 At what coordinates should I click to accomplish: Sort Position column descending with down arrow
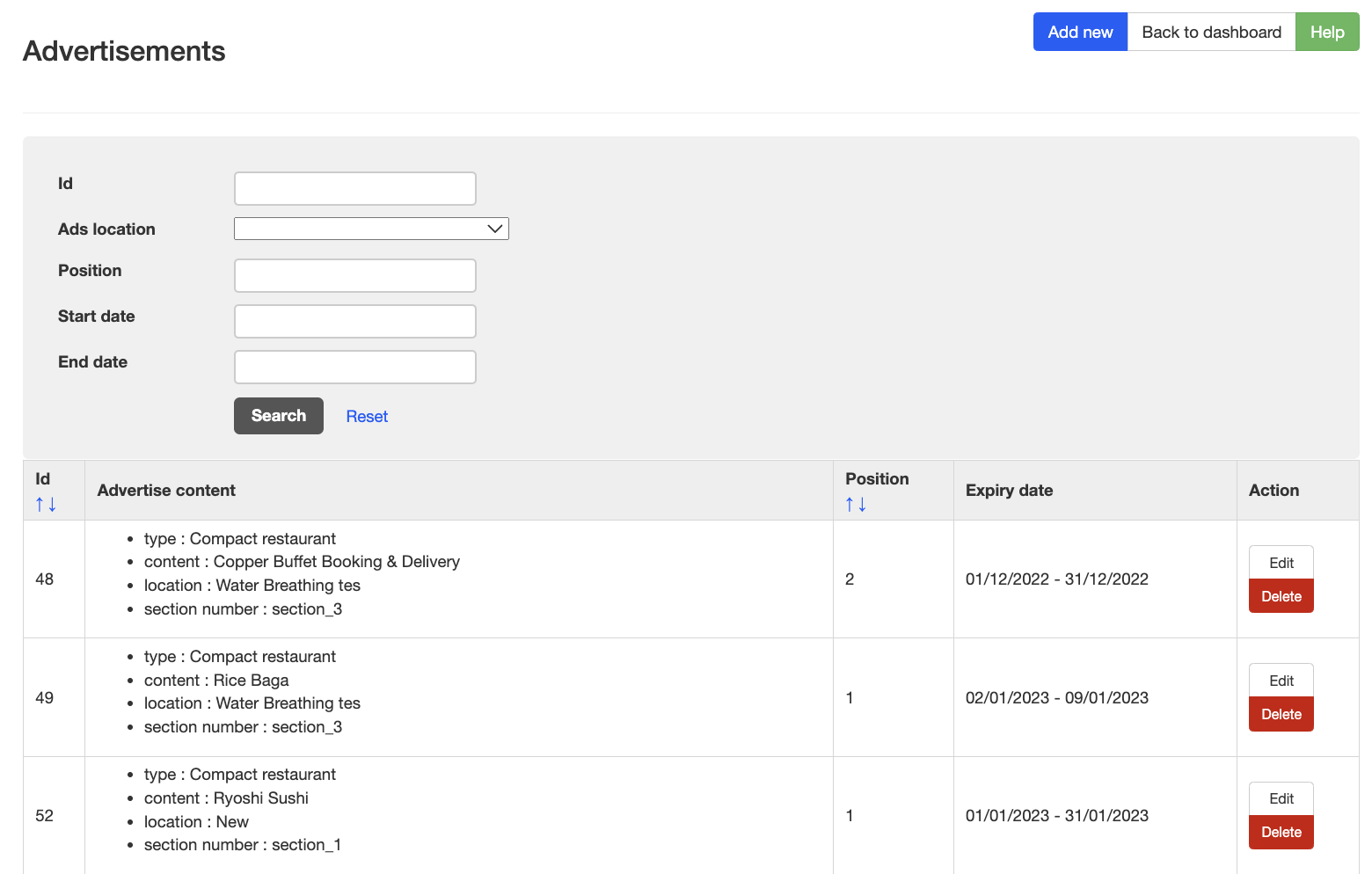coord(863,504)
